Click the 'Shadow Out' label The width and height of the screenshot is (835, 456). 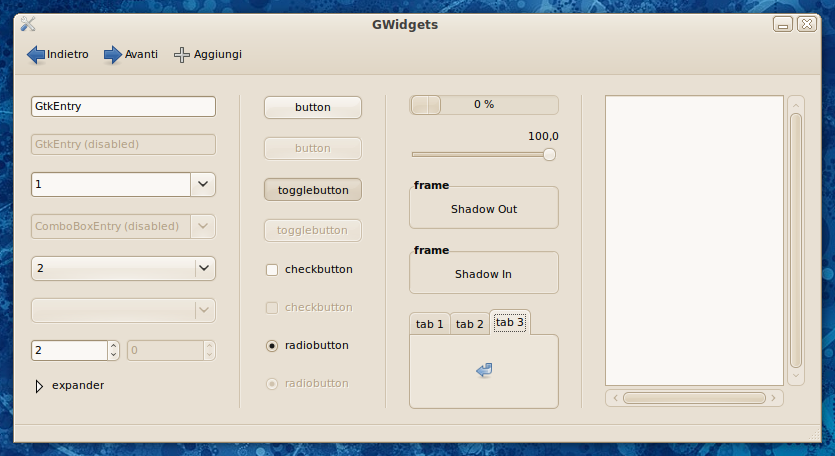(x=484, y=209)
